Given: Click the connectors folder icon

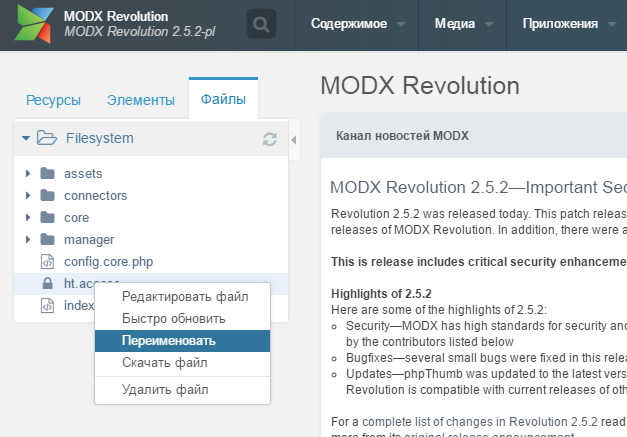Looking at the screenshot, I should [48, 195].
